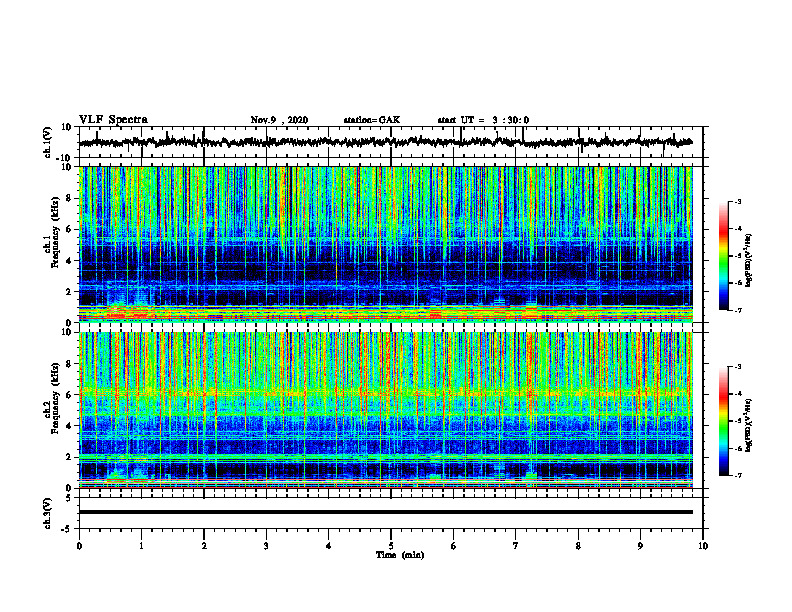Click the 'Time (min)' x-axis title
This screenshot has height=612, width=792.
click(x=400, y=555)
